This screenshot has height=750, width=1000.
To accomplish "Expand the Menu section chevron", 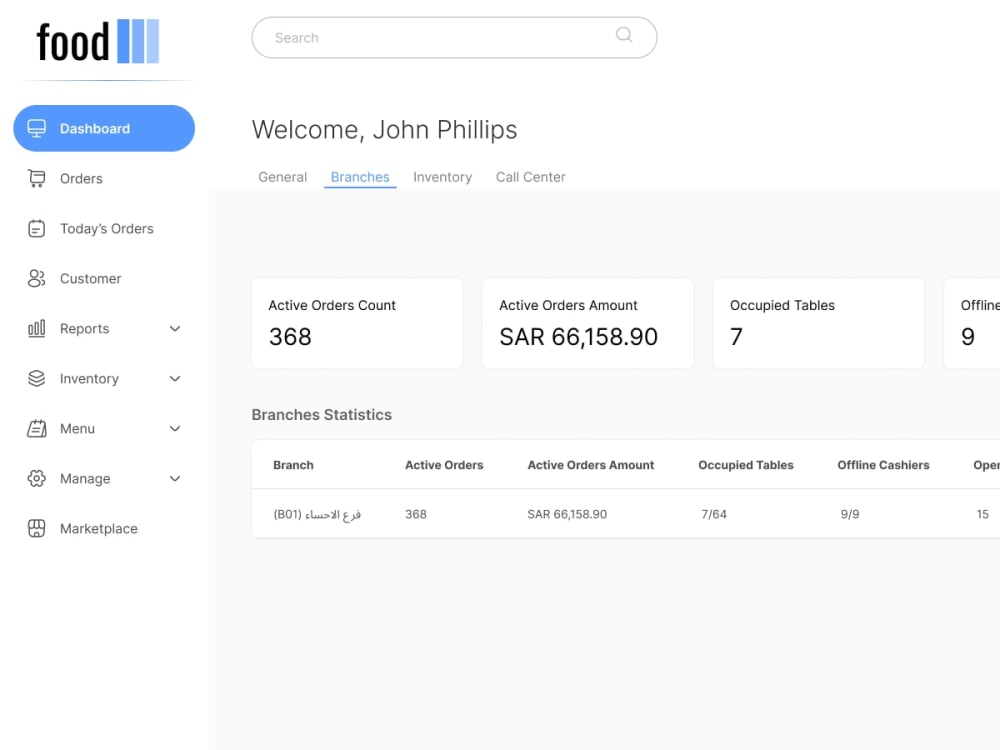I will 175,428.
